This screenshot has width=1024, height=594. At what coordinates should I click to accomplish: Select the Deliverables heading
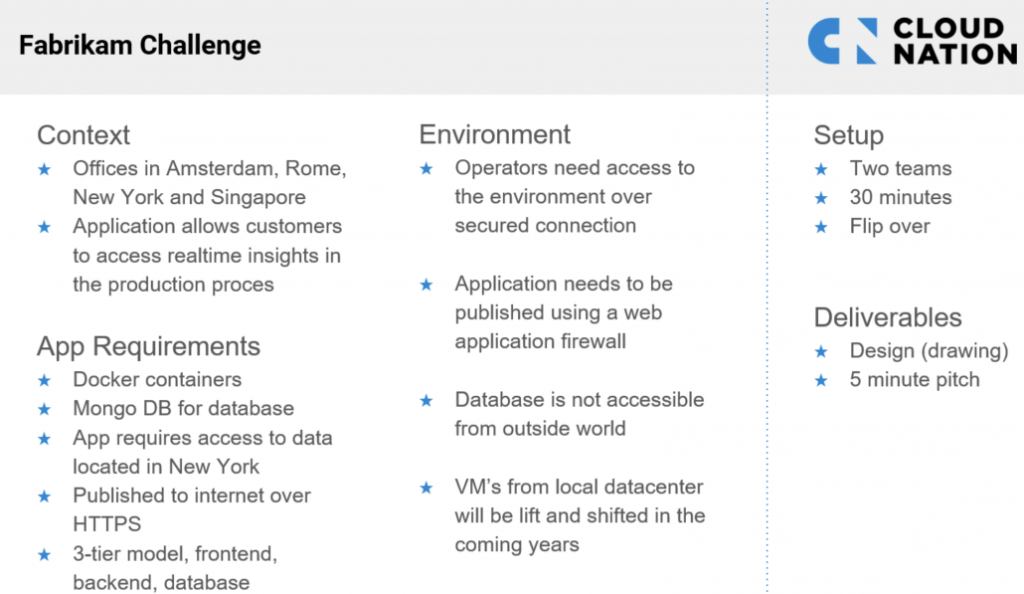tap(887, 318)
